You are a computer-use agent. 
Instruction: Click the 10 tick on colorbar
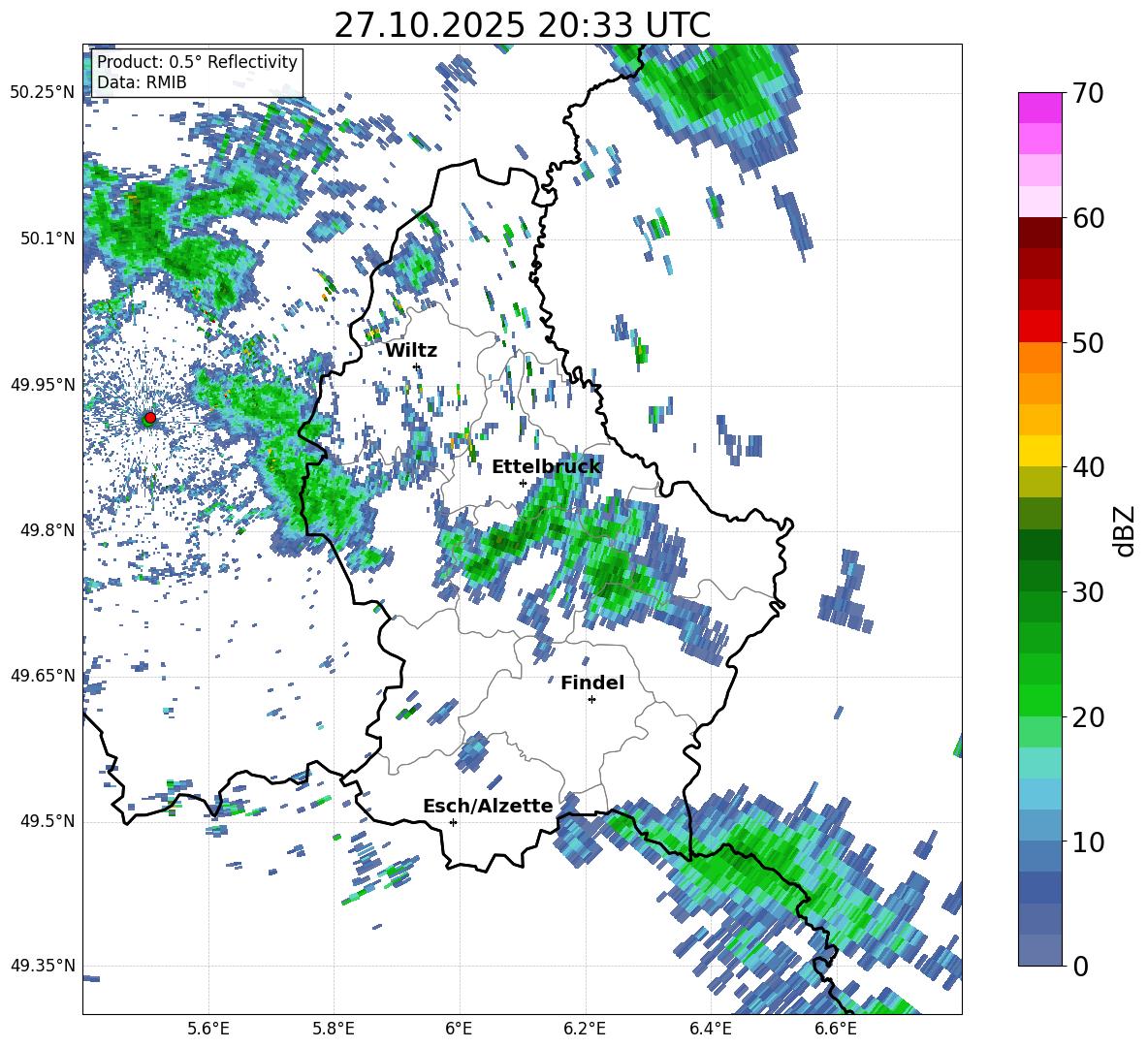[x=1088, y=842]
